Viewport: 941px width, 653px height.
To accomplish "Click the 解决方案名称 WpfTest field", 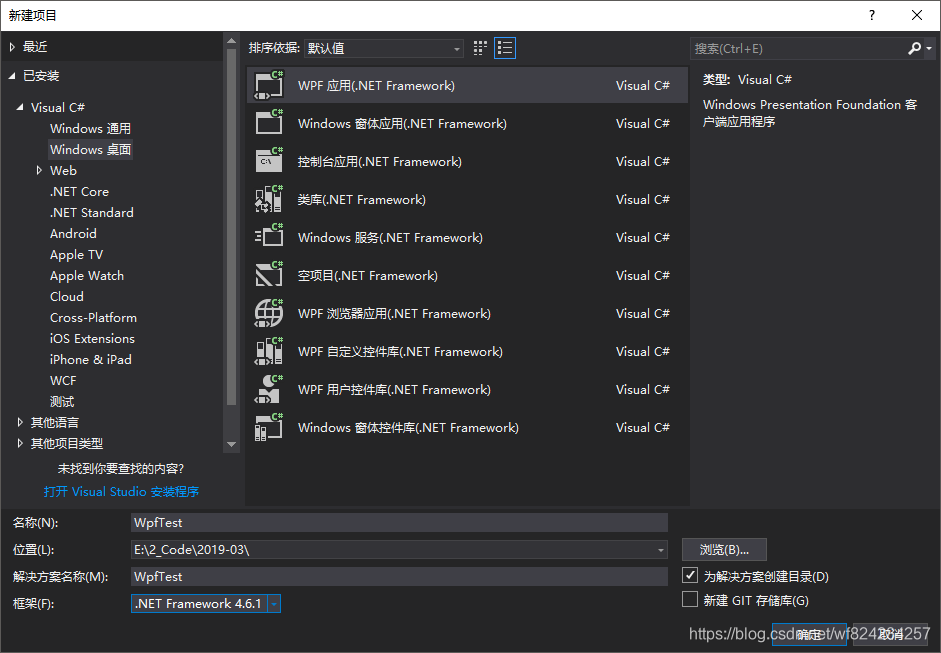I will tap(399, 576).
